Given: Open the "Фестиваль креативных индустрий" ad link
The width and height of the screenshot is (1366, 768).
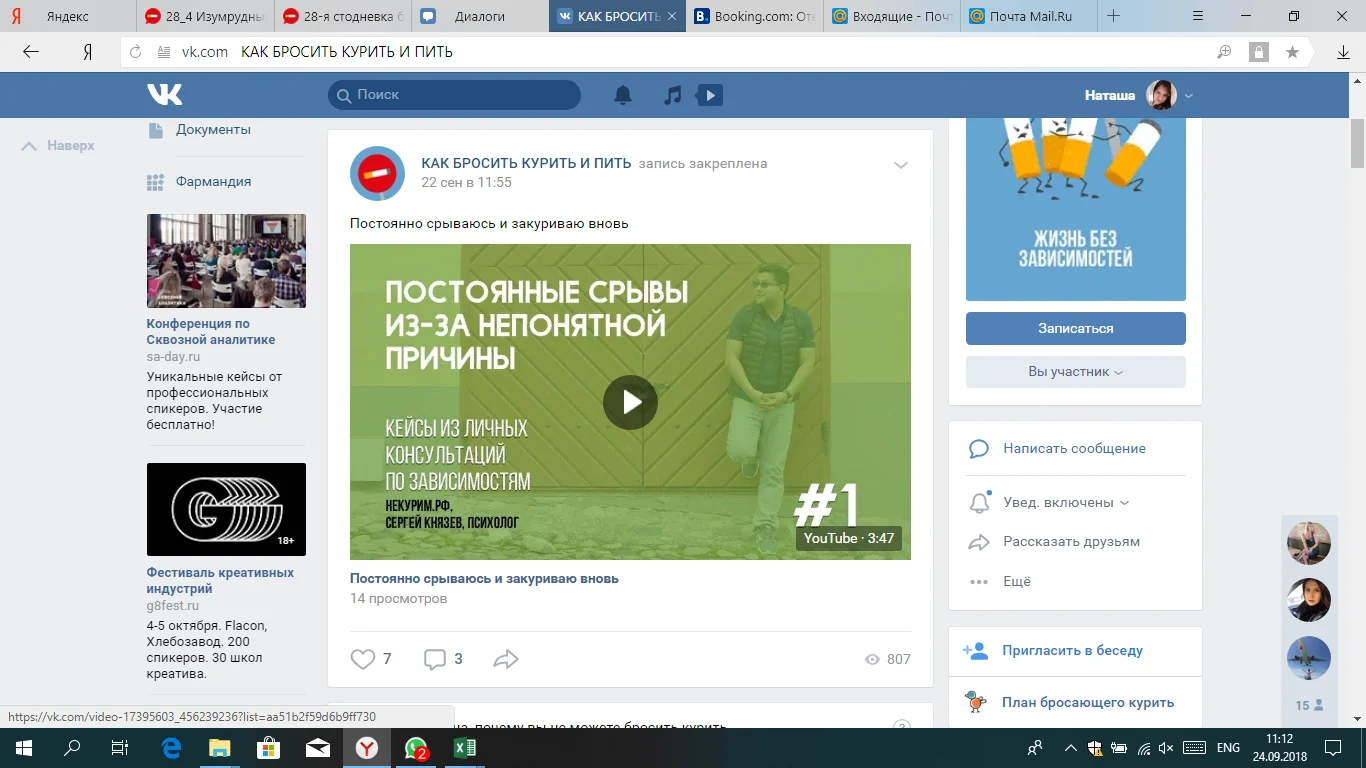Looking at the screenshot, I should [220, 581].
